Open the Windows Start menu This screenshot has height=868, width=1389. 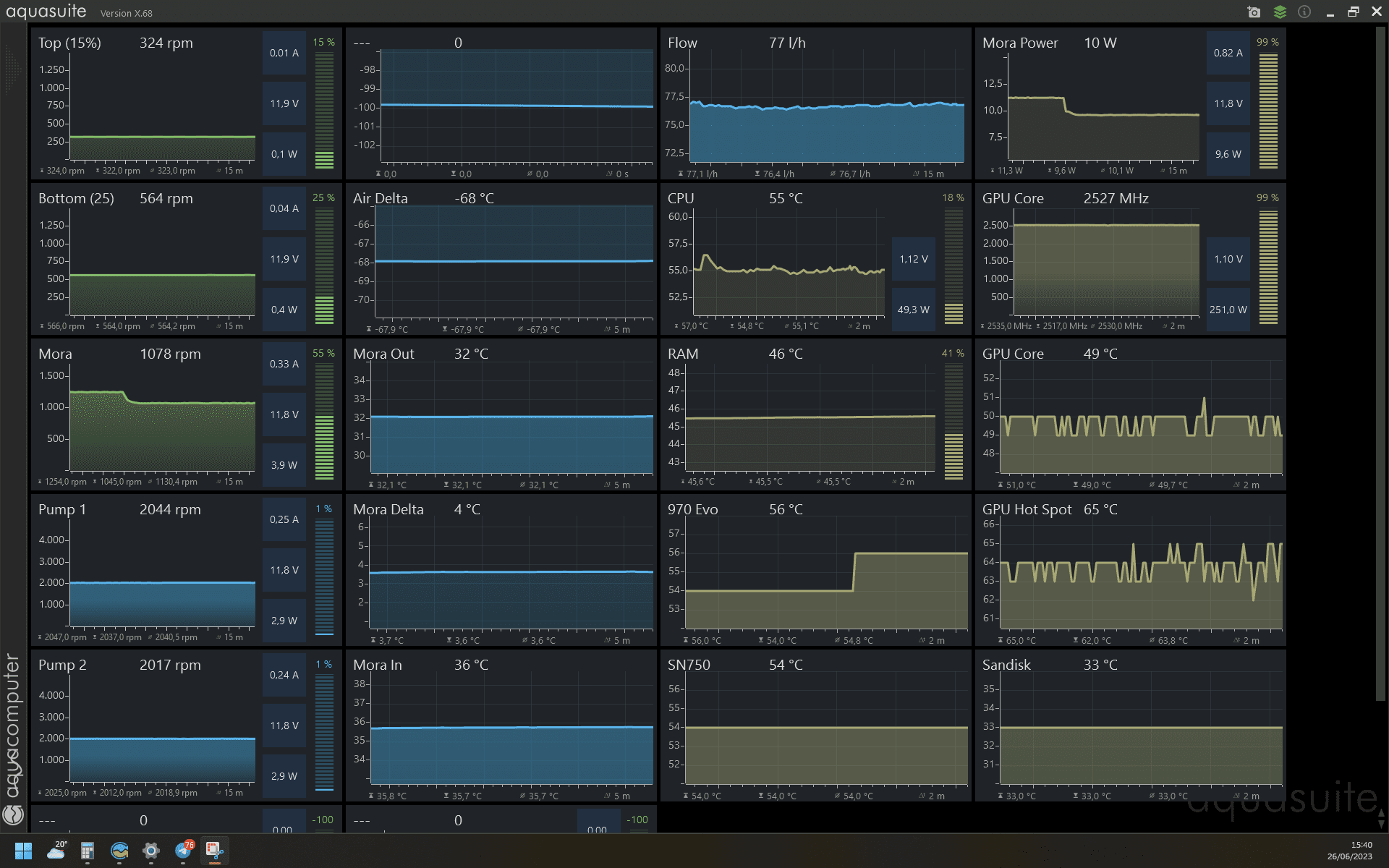23,851
